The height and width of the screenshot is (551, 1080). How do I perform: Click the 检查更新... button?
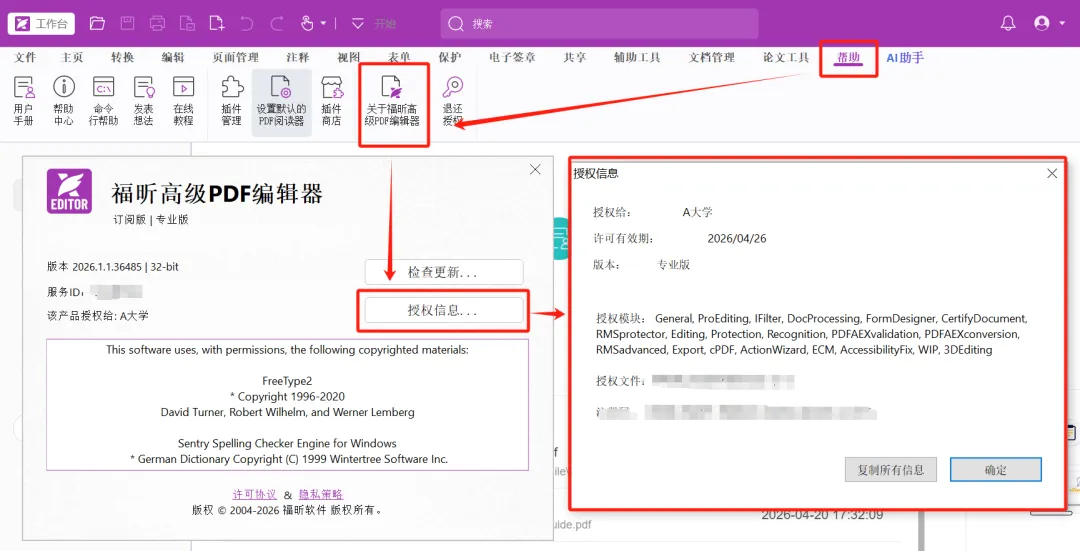tap(444, 272)
